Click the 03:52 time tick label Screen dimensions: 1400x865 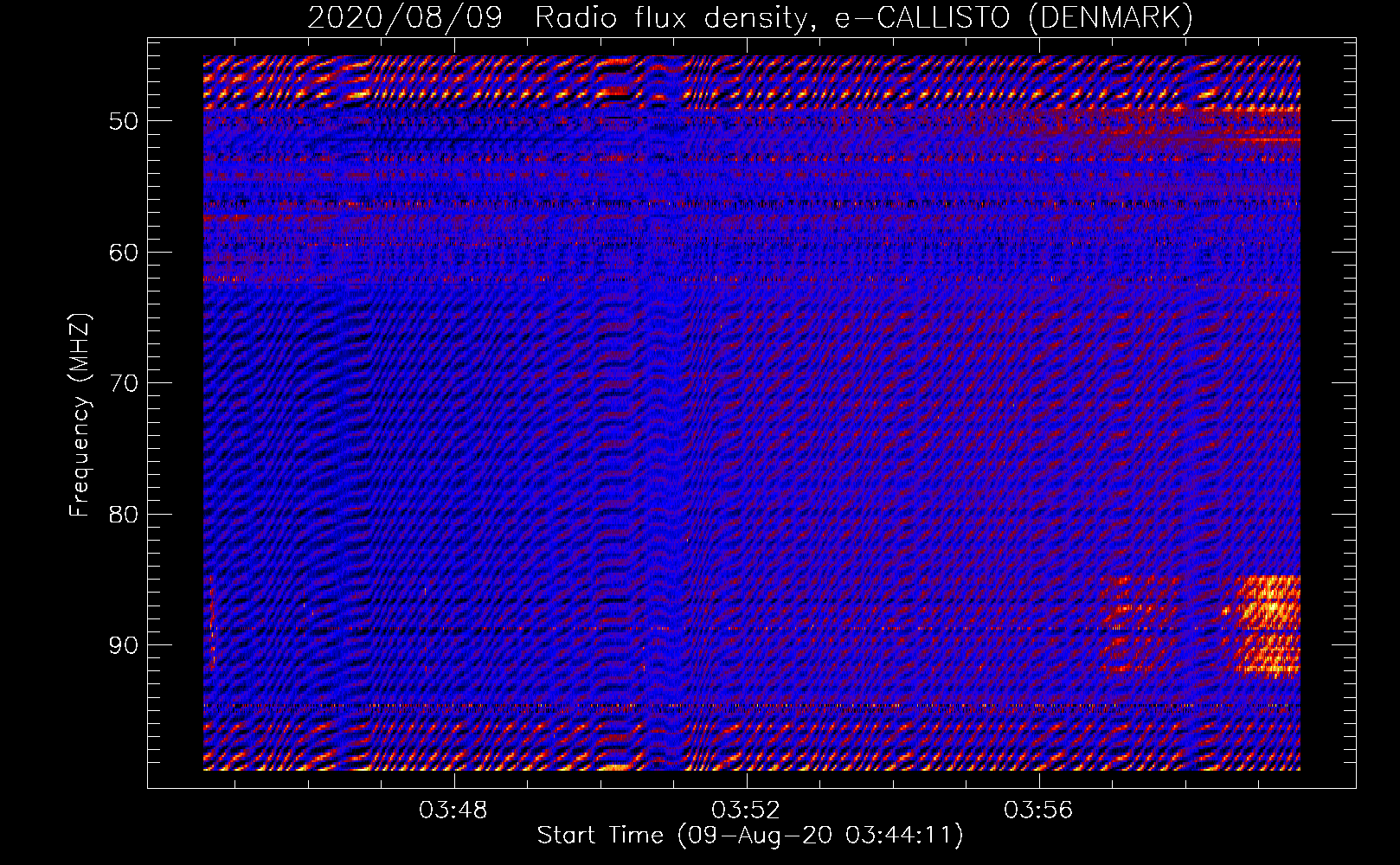click(746, 810)
